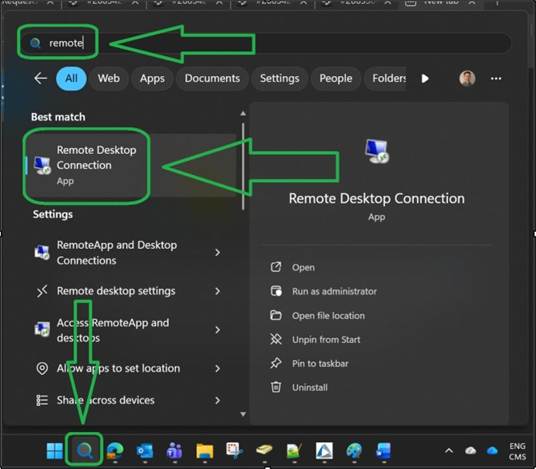Image resolution: width=536 pixels, height=469 pixels.
Task: Click Pin to taskbar option
Action: (320, 363)
